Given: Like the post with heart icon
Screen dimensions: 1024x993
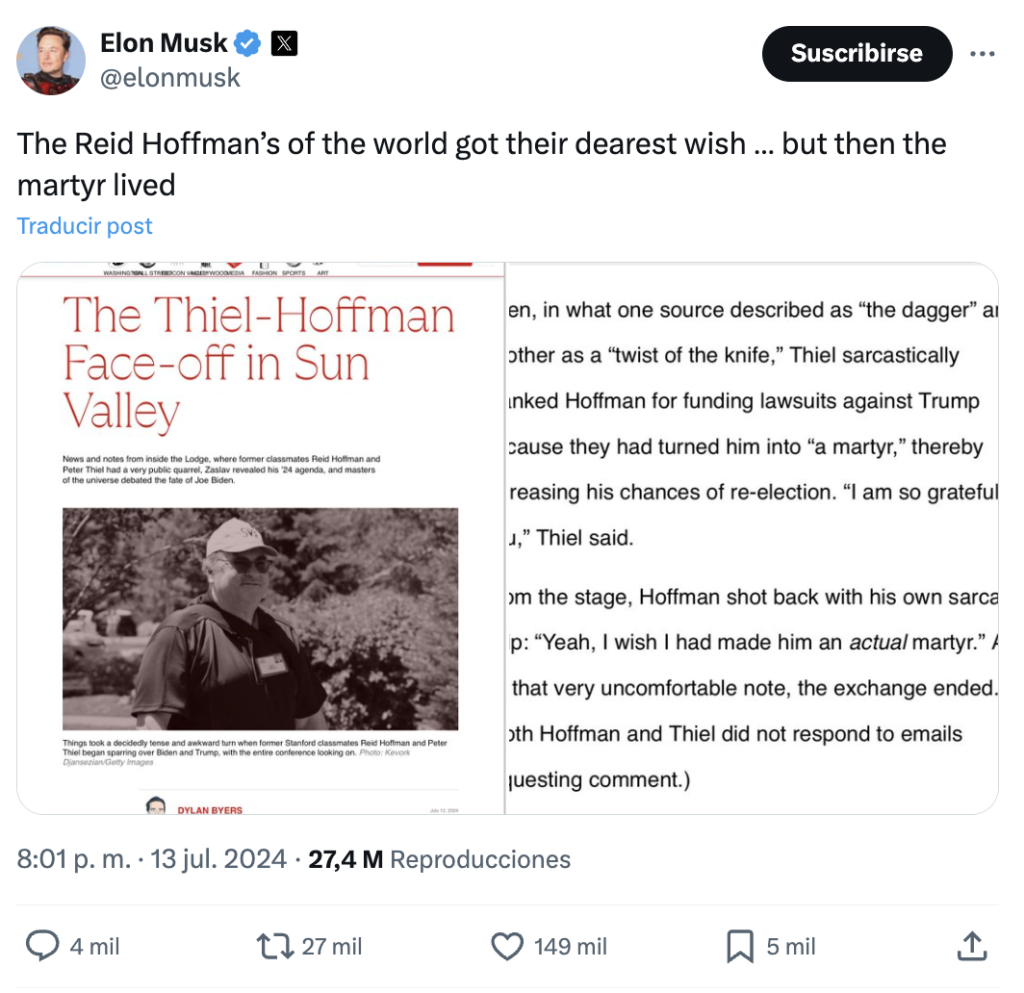Looking at the screenshot, I should (508, 946).
